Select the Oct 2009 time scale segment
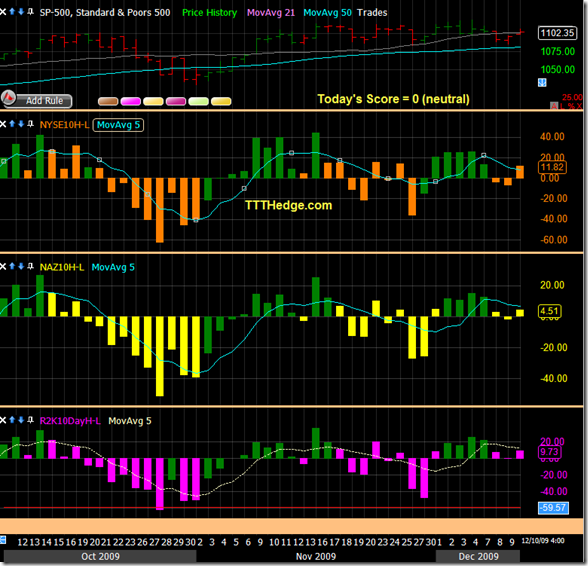Image resolution: width=588 pixels, height=566 pixels. [100, 556]
